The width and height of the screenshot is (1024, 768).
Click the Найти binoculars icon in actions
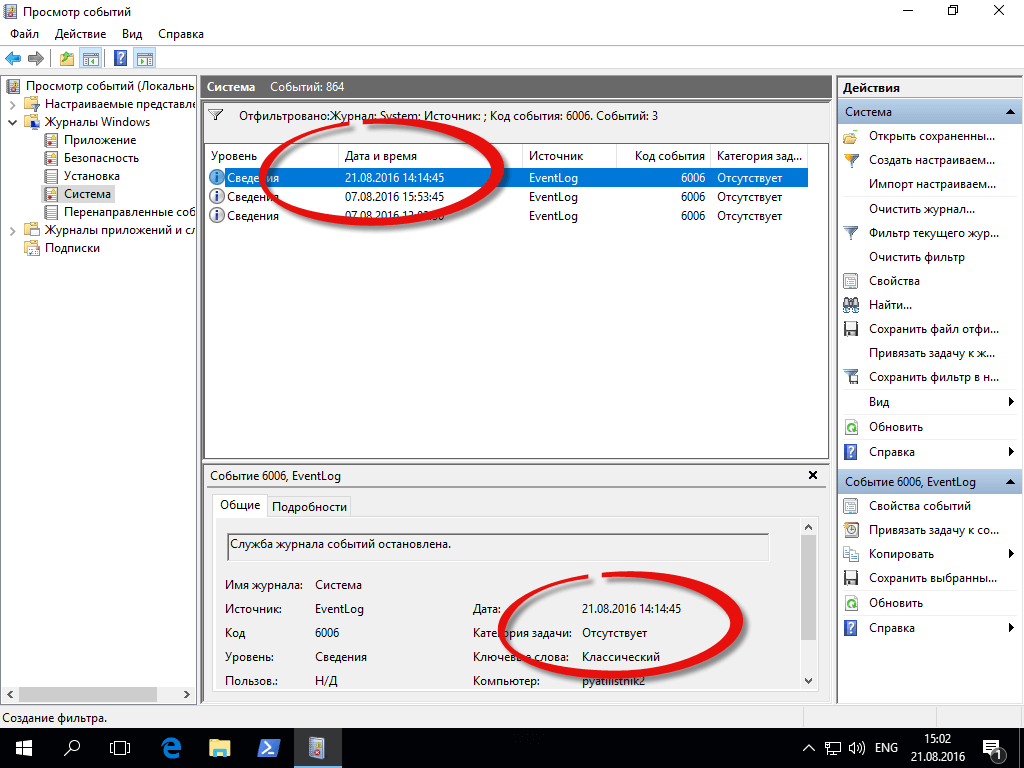[851, 305]
